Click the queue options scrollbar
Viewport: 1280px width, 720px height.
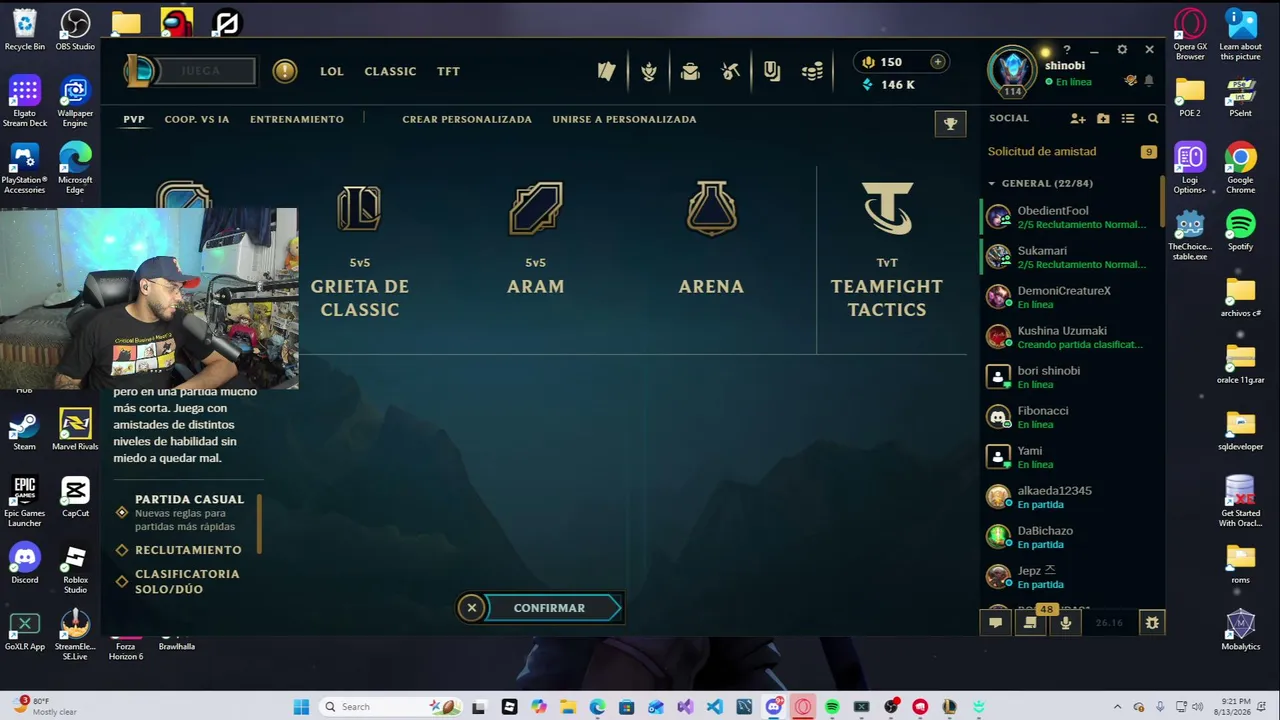260,523
